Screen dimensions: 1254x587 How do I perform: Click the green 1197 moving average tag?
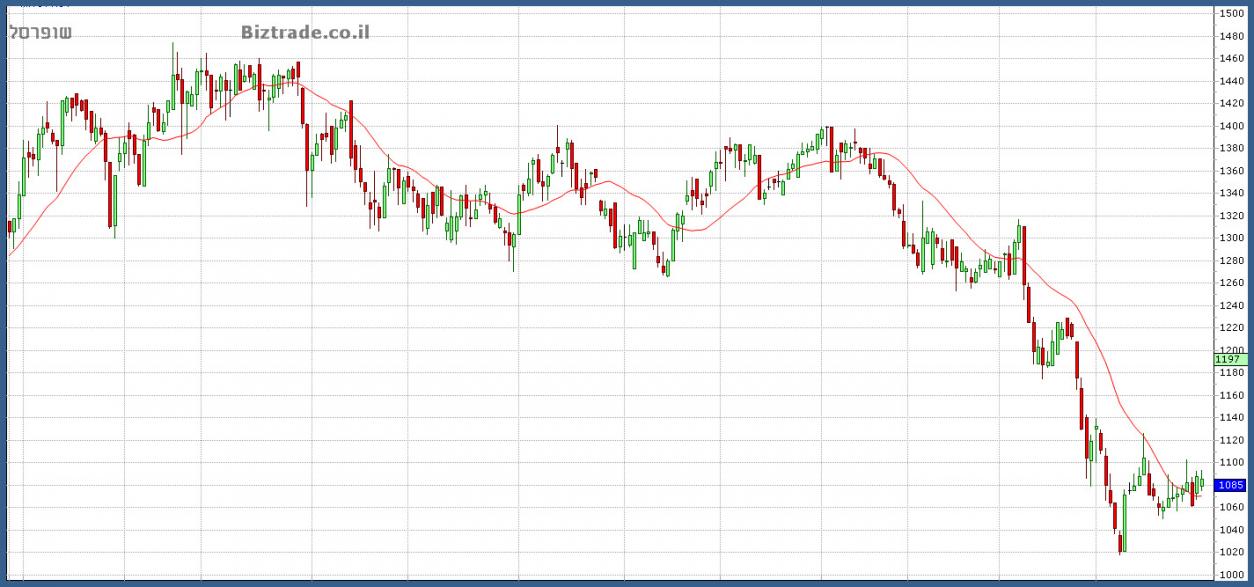point(1227,359)
